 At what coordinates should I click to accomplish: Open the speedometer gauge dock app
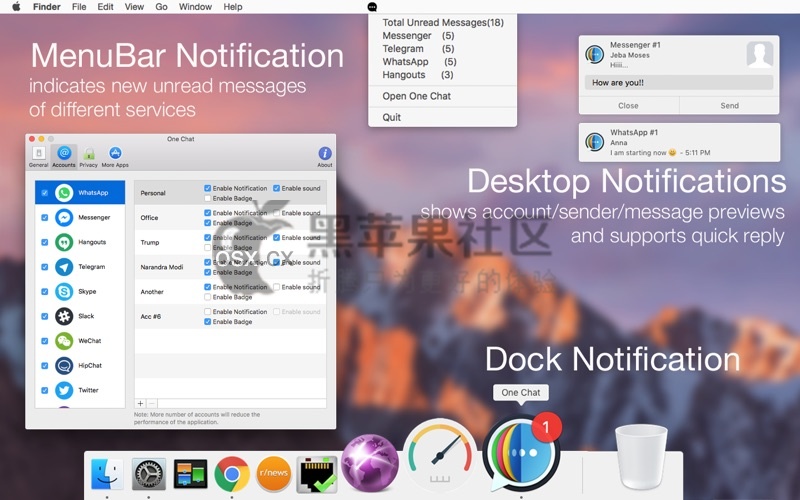[x=440, y=454]
